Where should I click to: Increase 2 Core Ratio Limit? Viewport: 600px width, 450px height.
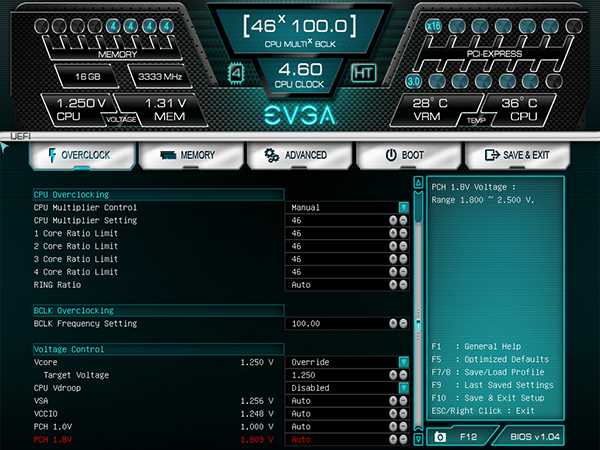click(x=393, y=246)
